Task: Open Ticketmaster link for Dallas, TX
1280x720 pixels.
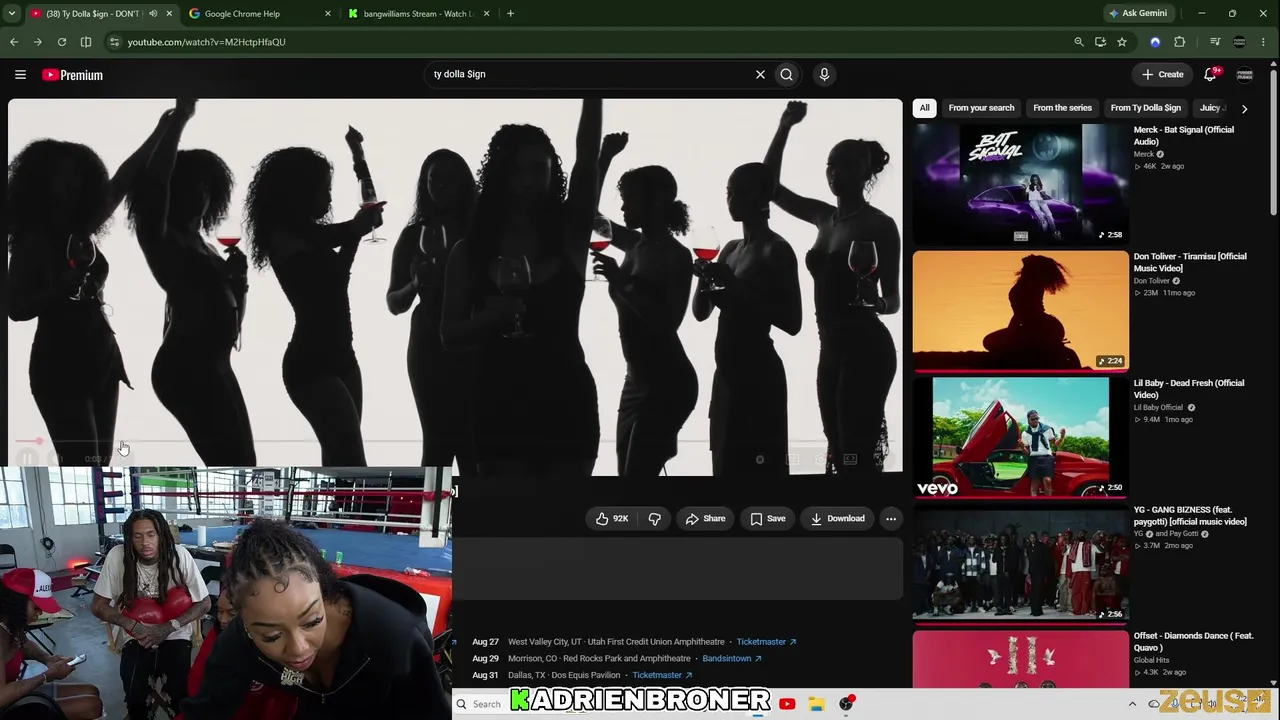Action: (662, 676)
